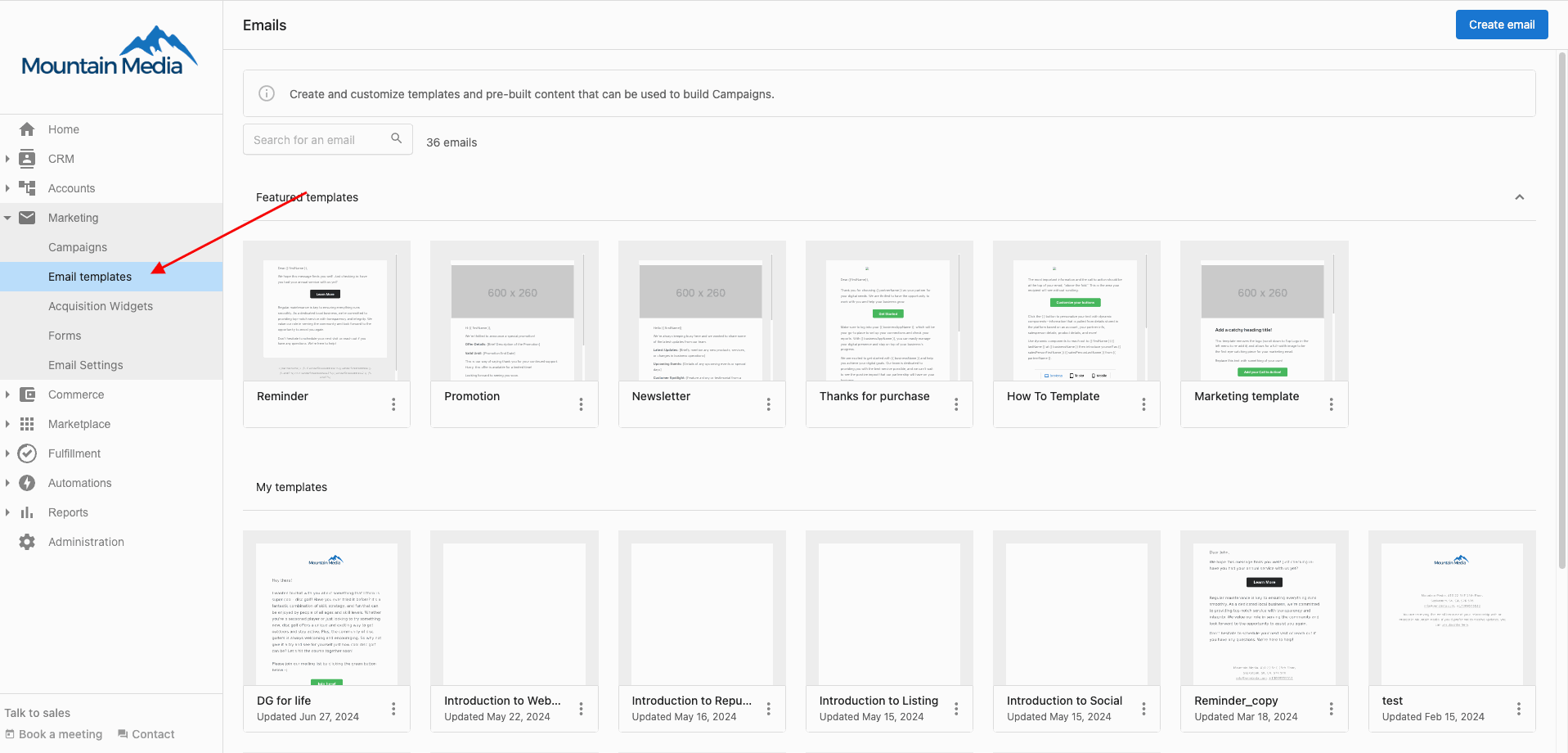Click the Reports bar chart icon

27,512
